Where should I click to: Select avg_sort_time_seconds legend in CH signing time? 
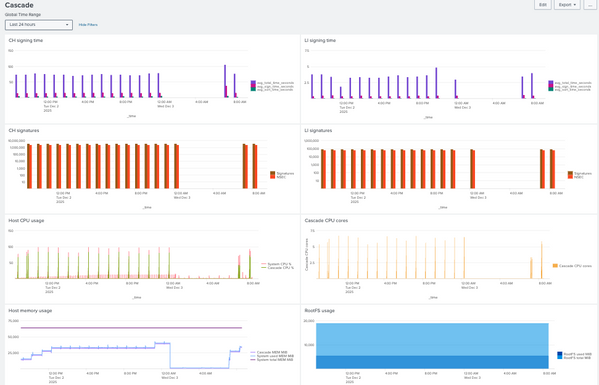pyautogui.click(x=272, y=89)
